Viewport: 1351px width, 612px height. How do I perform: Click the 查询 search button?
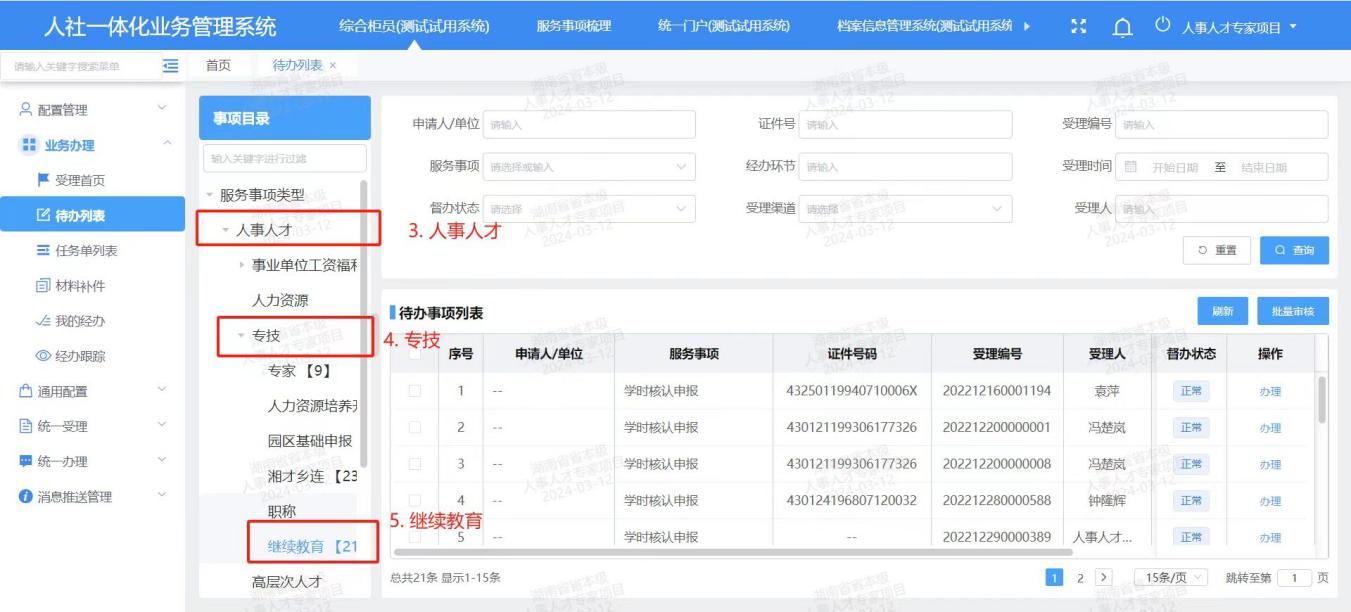click(1294, 250)
